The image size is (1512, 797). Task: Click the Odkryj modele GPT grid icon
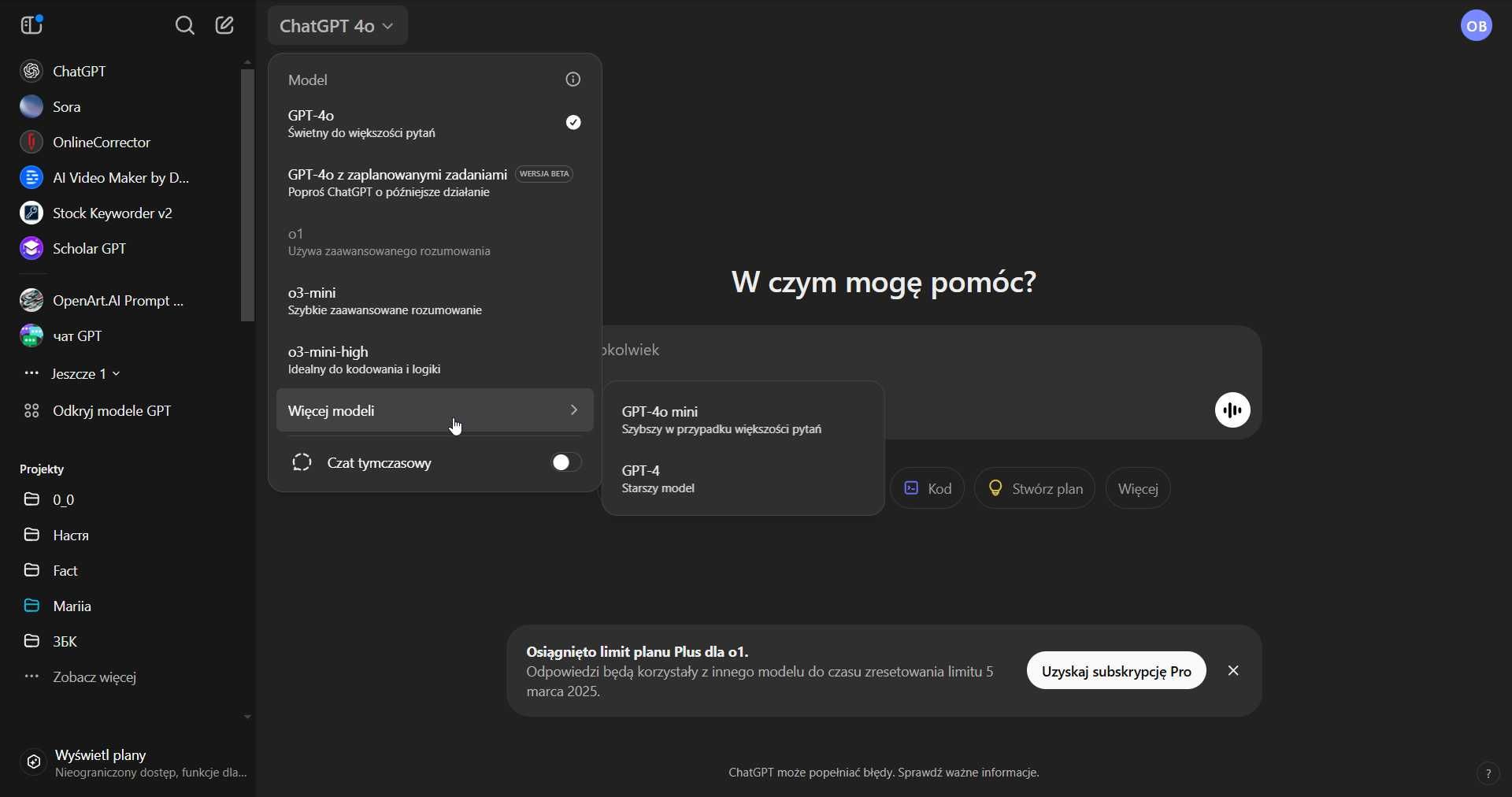pos(31,411)
